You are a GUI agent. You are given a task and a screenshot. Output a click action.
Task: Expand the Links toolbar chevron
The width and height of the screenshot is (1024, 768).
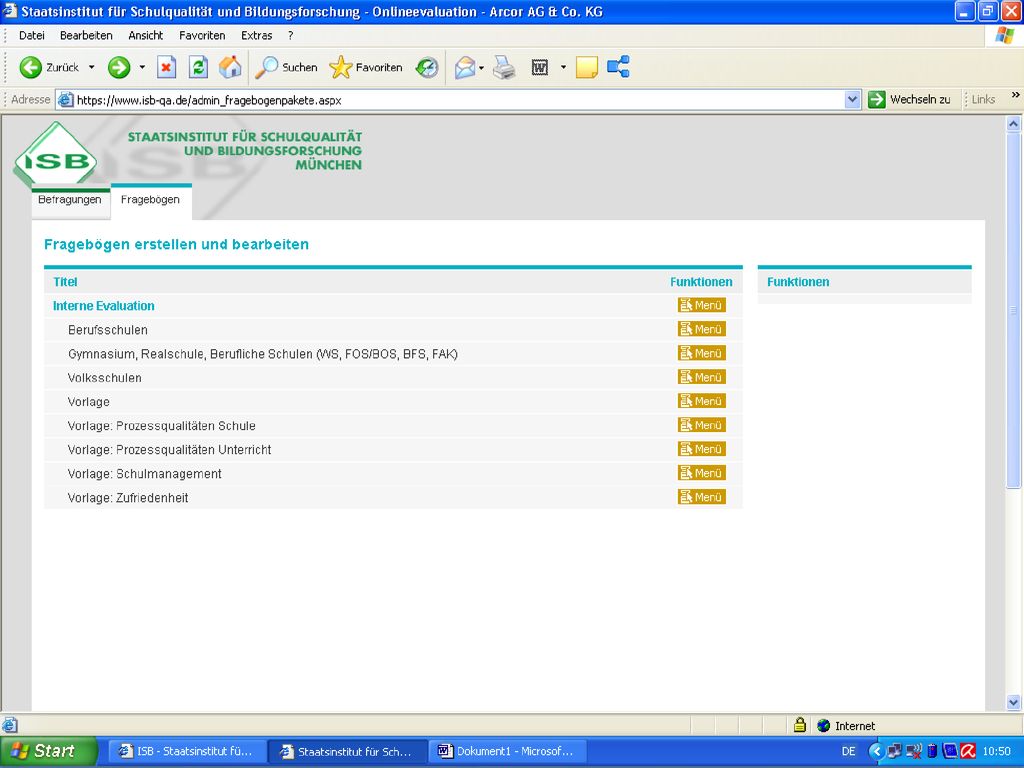tap(1016, 95)
